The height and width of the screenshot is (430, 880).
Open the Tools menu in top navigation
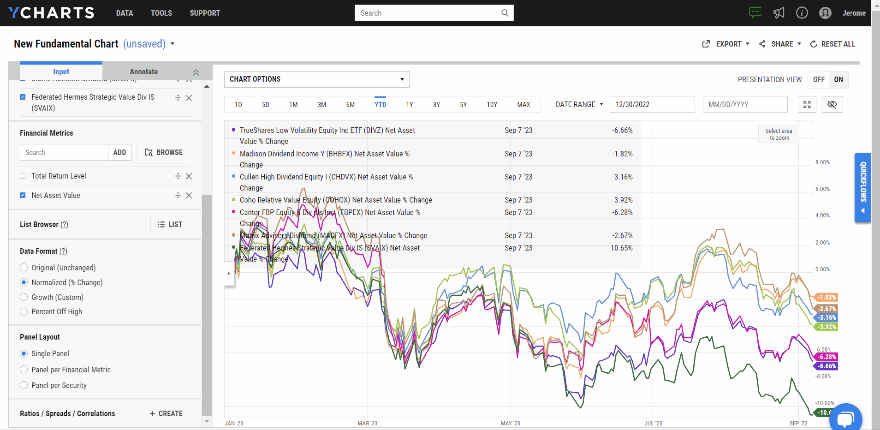tap(162, 13)
